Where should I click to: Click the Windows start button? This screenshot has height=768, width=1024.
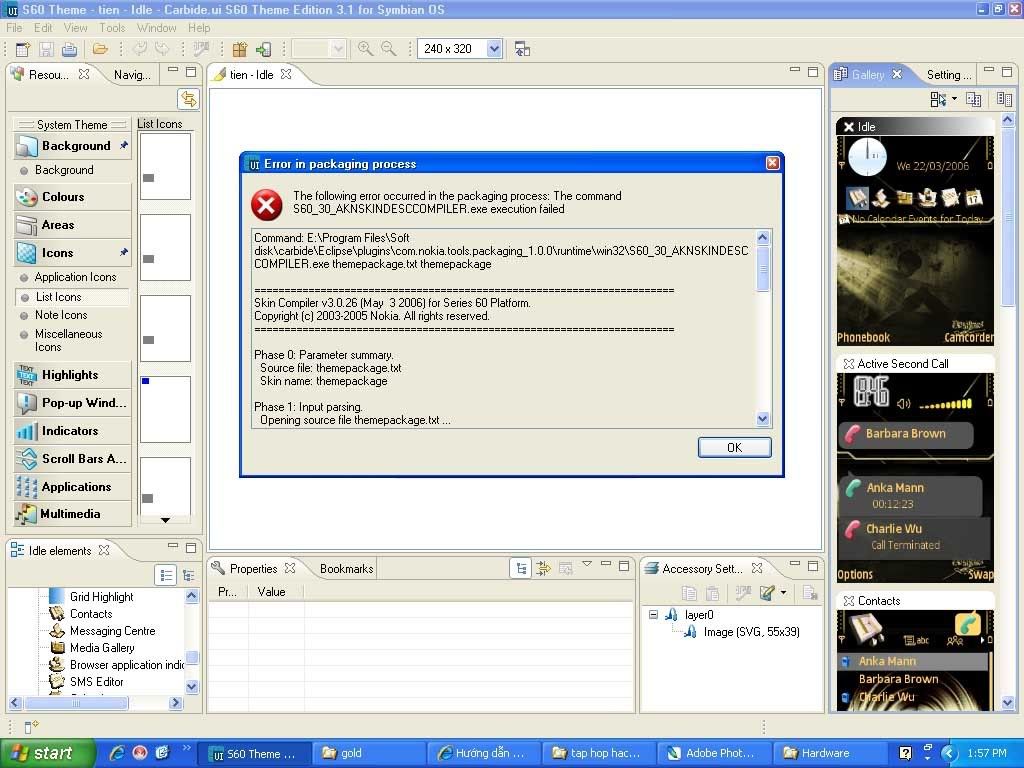point(48,753)
